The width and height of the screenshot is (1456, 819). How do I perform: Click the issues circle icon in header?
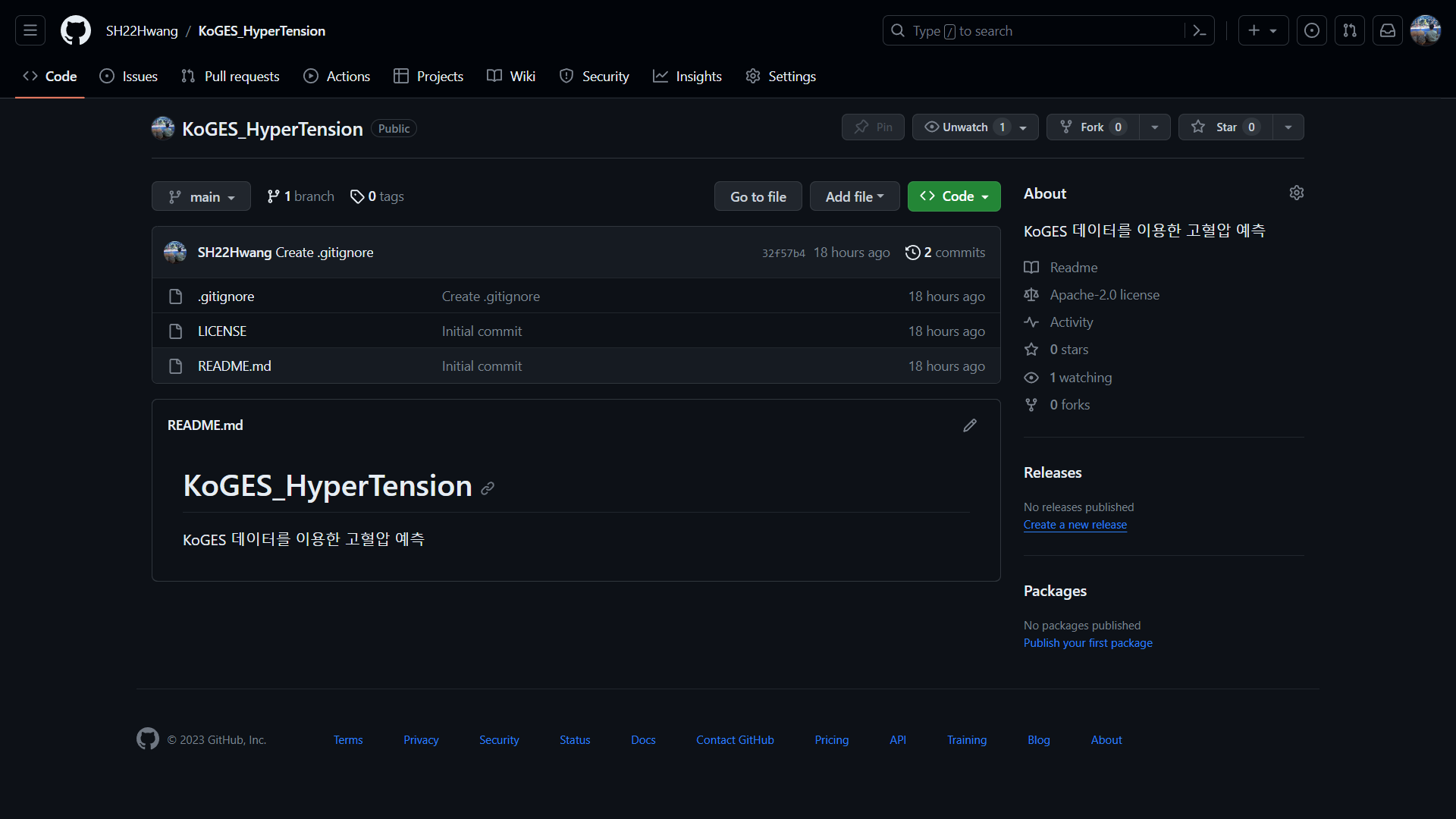tap(1311, 30)
